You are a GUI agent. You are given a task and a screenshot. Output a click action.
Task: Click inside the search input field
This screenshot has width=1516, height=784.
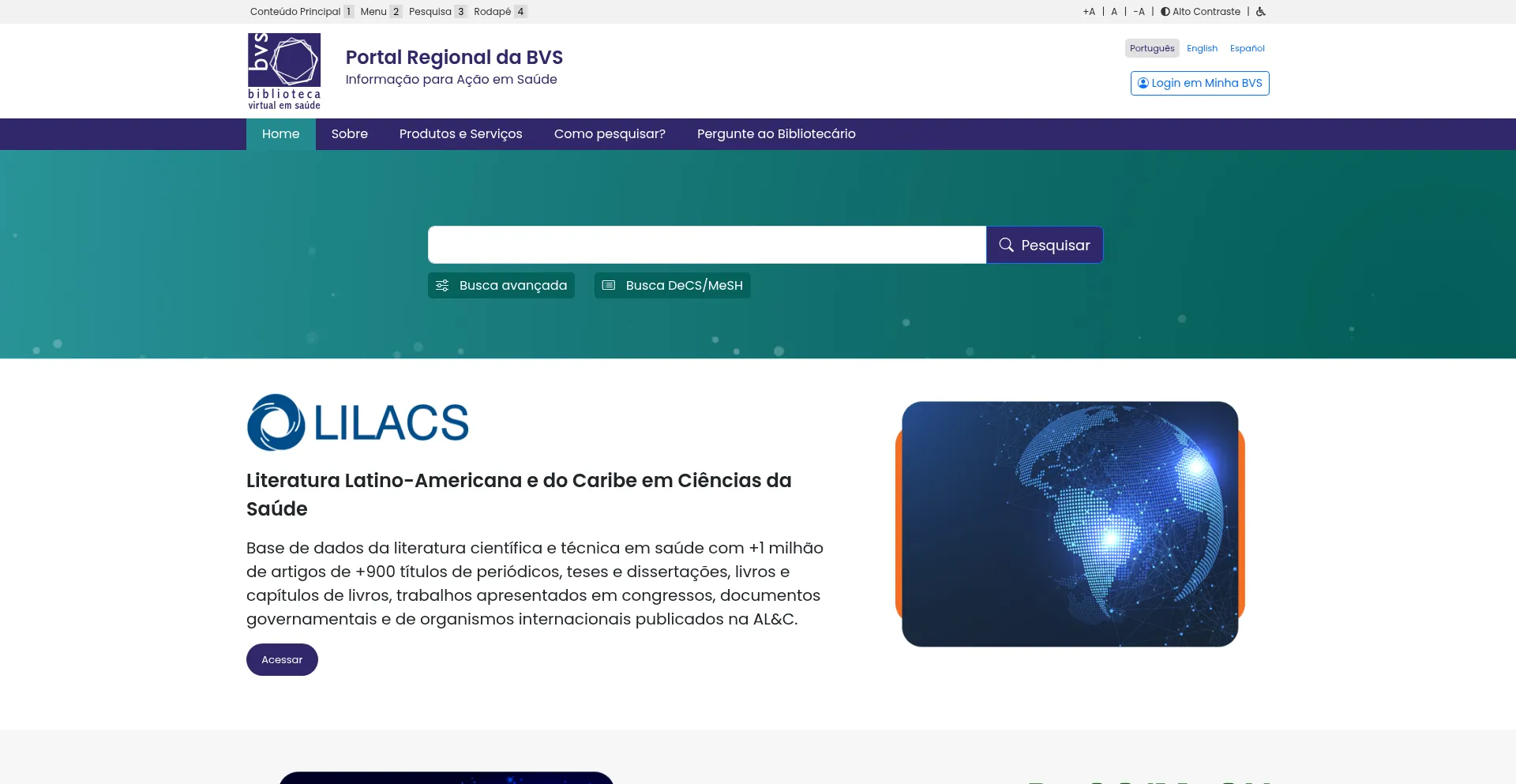pos(707,245)
